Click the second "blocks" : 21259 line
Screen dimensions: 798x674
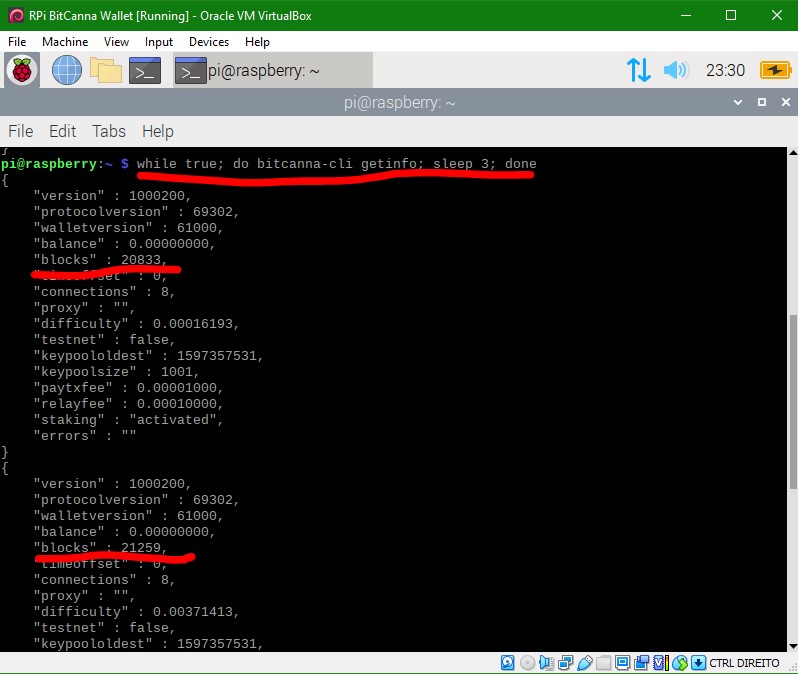click(100, 548)
